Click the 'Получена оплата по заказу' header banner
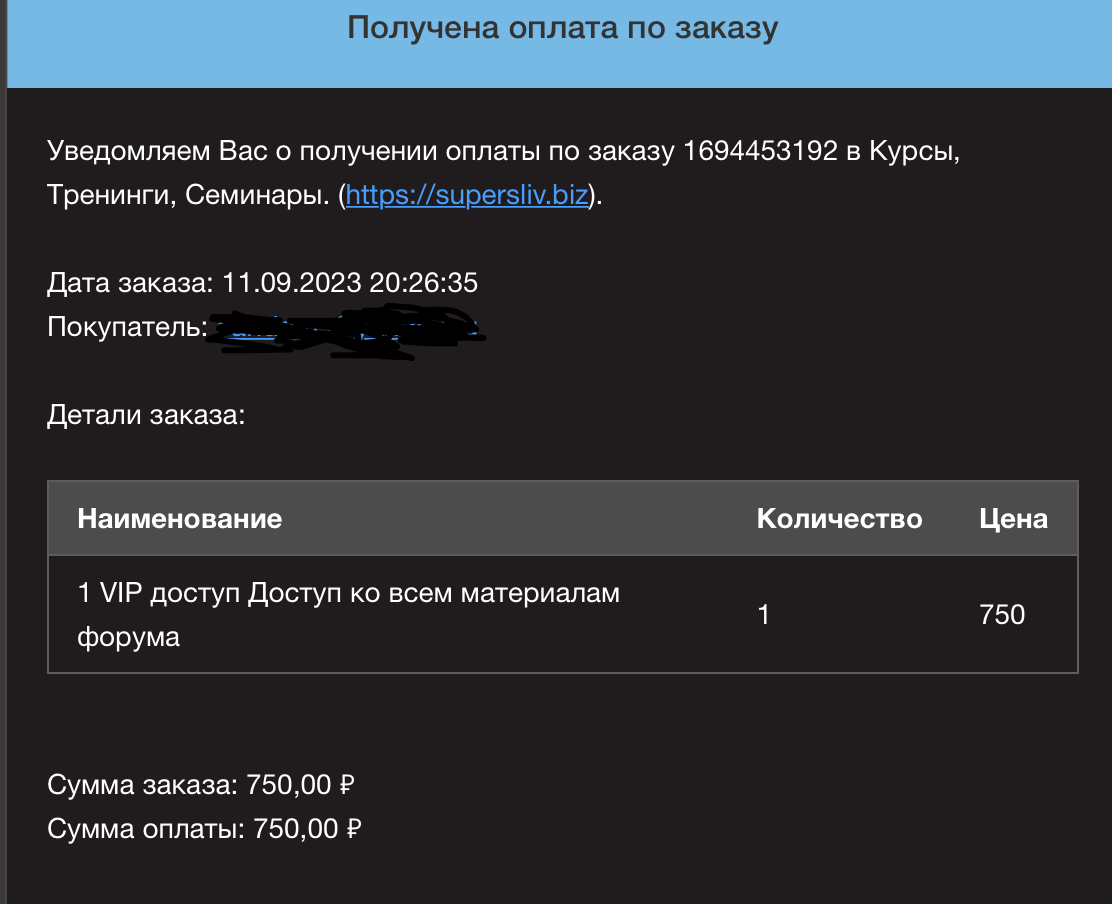This screenshot has width=1112, height=904. coord(560,43)
